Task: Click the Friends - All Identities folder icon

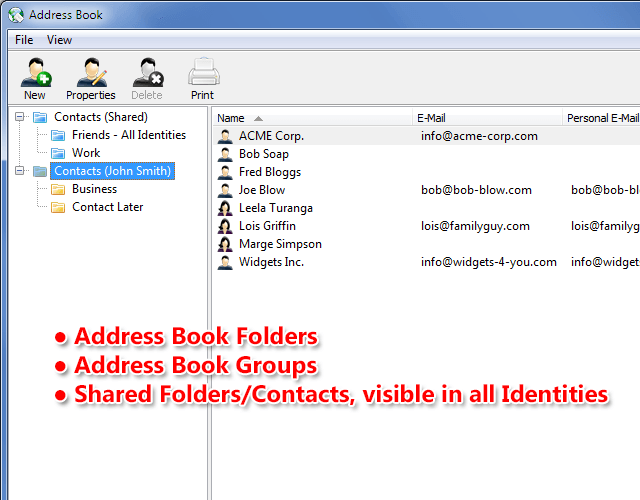Action: point(58,136)
